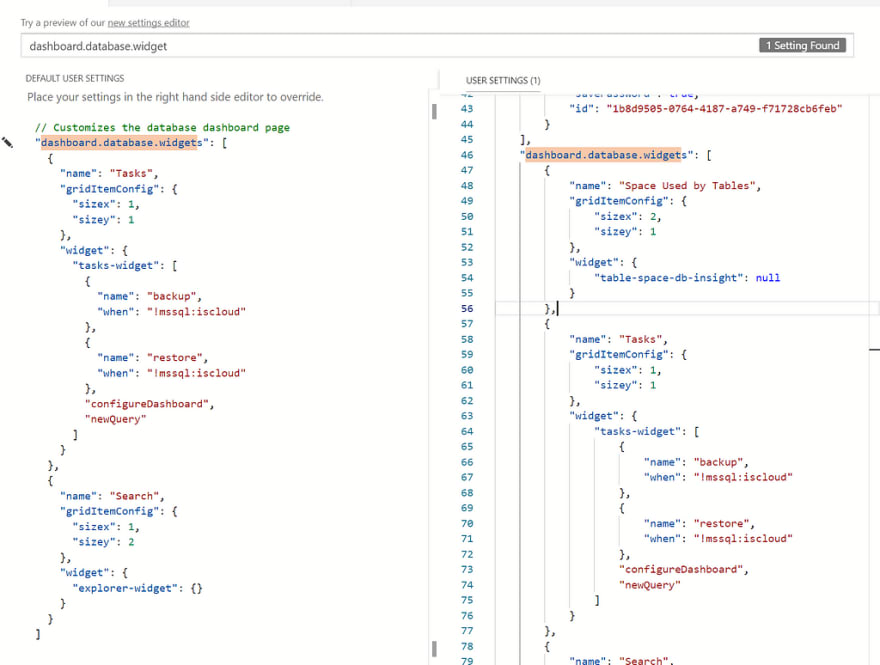This screenshot has height=665, width=880.
Task: Click 'tasks-widget' key on line 64
Action: pyautogui.click(x=640, y=432)
